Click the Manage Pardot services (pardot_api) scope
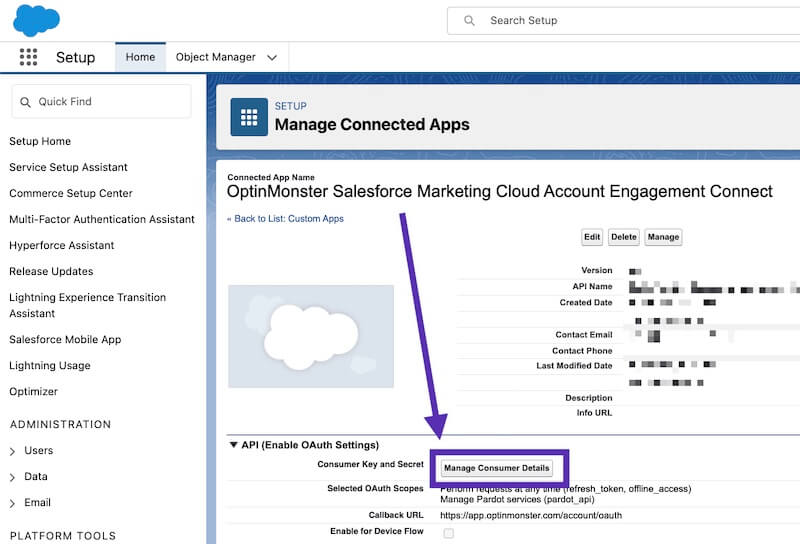This screenshot has width=800, height=544. pos(517,499)
